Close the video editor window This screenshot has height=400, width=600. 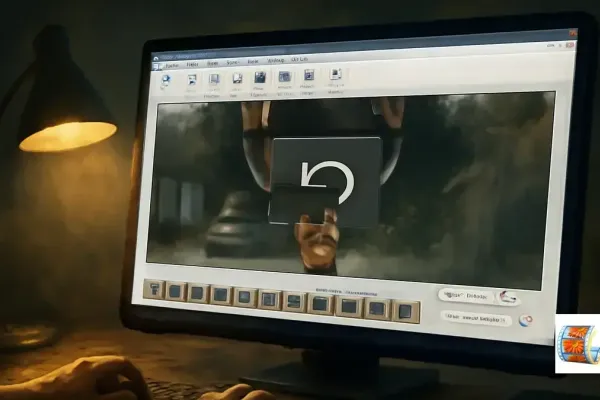[x=572, y=33]
